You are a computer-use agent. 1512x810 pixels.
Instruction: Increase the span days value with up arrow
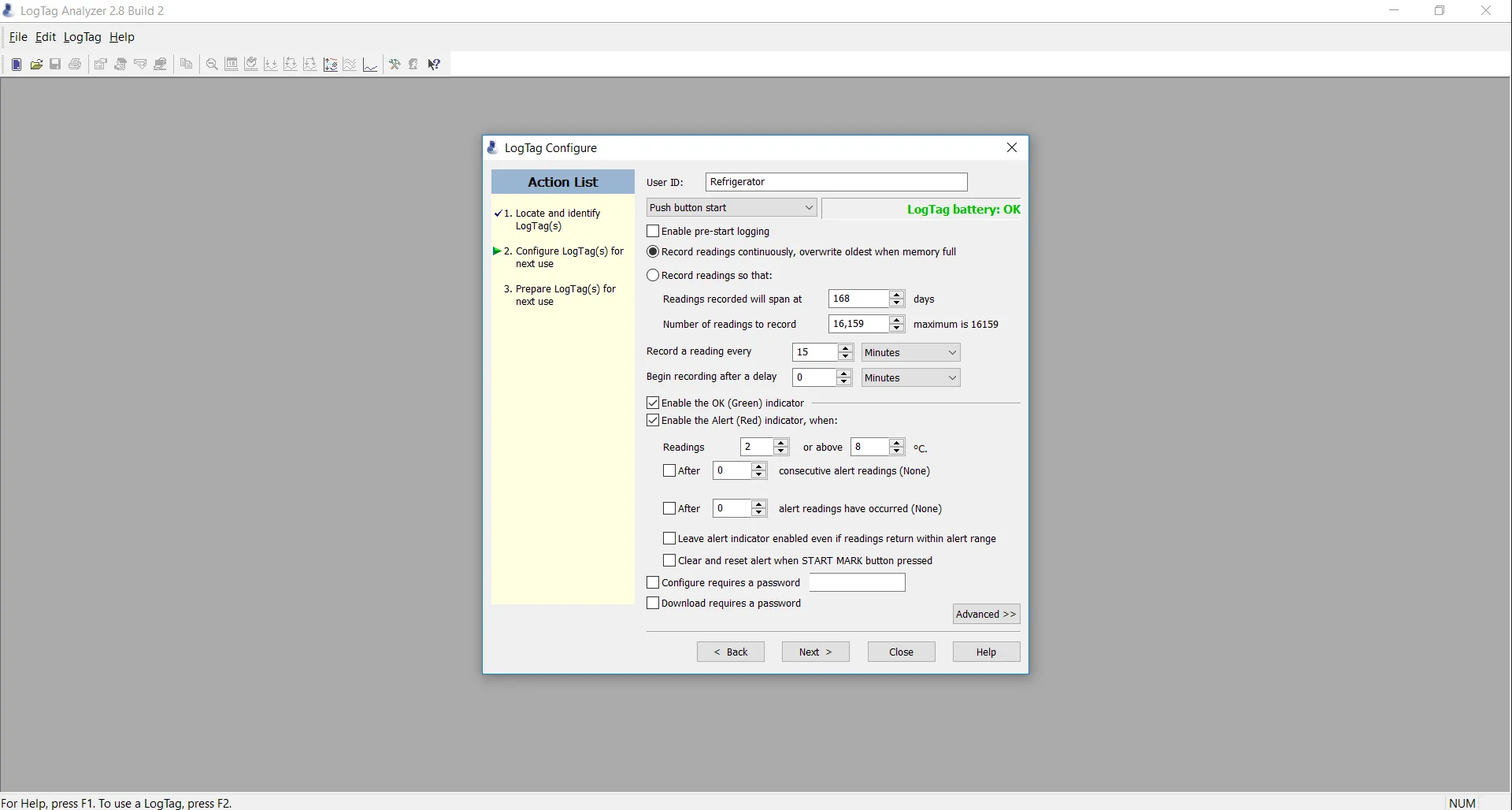(x=896, y=294)
